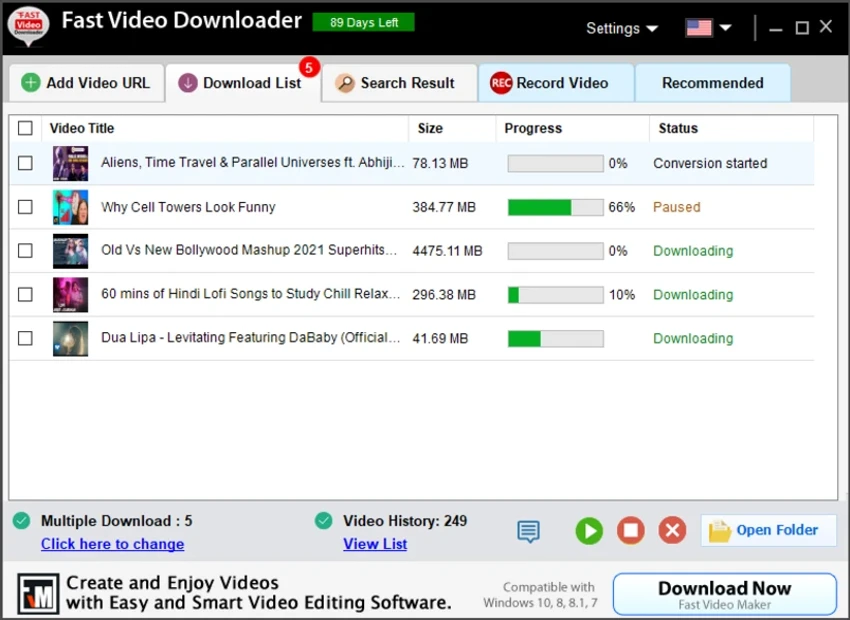Click the '384.77 MB' size value
850x620 pixels.
444,207
